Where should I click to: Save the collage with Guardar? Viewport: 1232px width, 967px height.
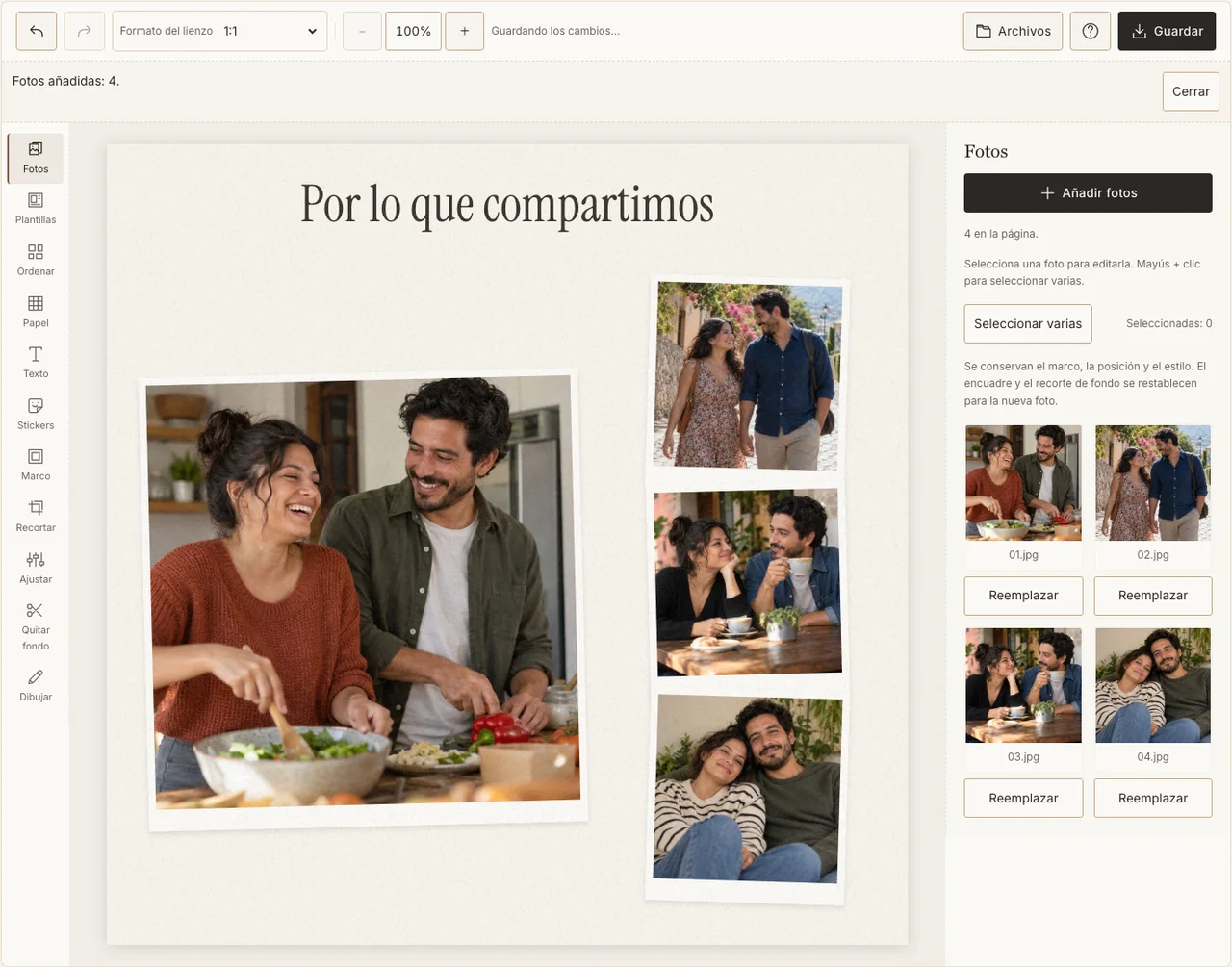click(x=1167, y=31)
